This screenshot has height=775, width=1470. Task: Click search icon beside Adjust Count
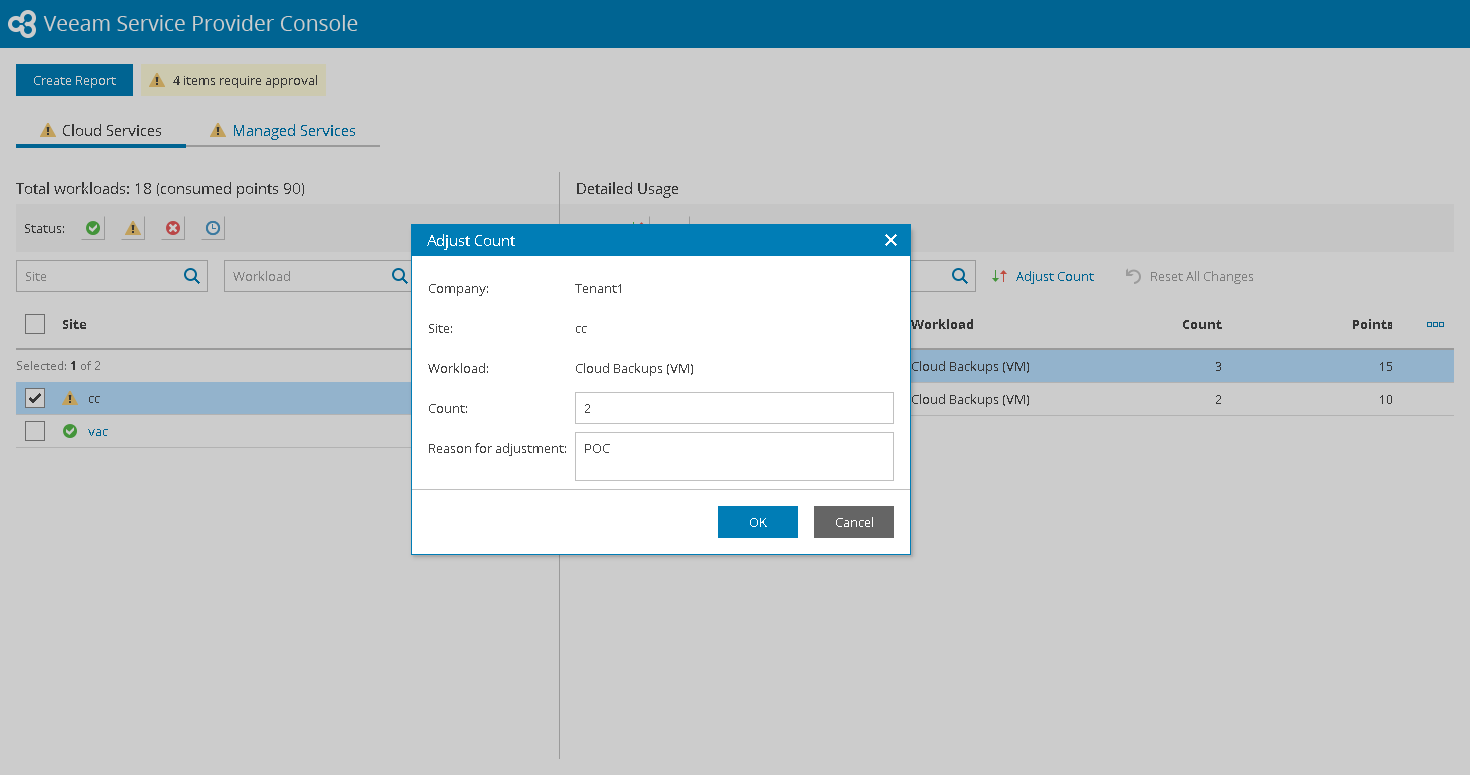959,276
